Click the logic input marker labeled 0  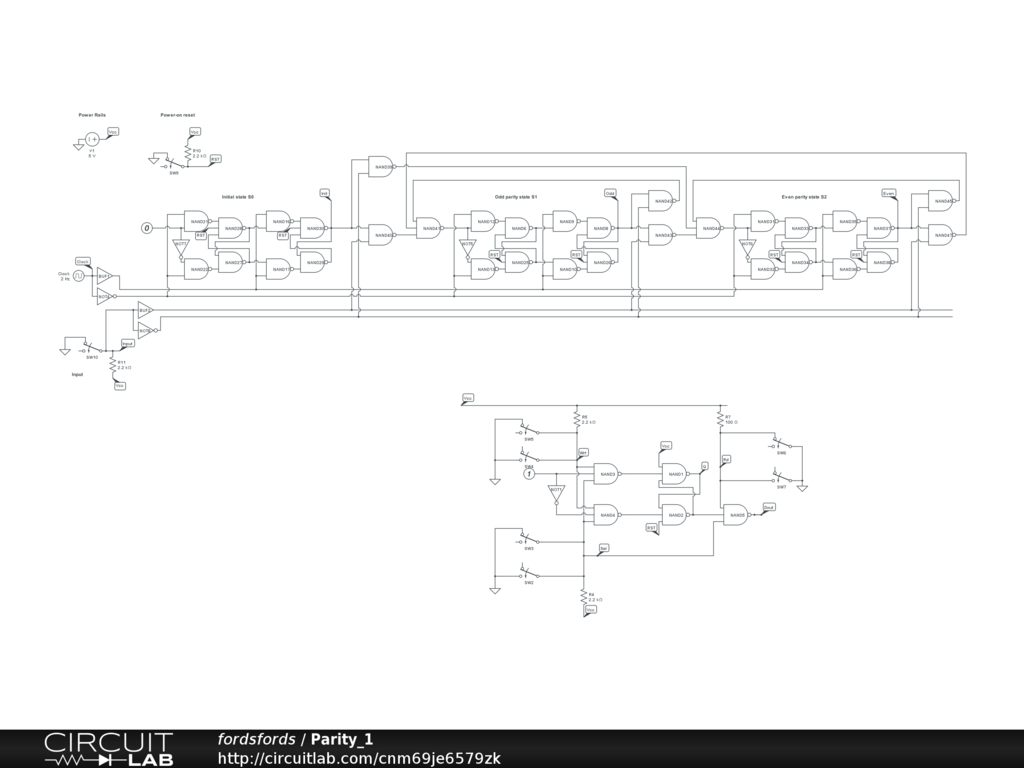147,228
